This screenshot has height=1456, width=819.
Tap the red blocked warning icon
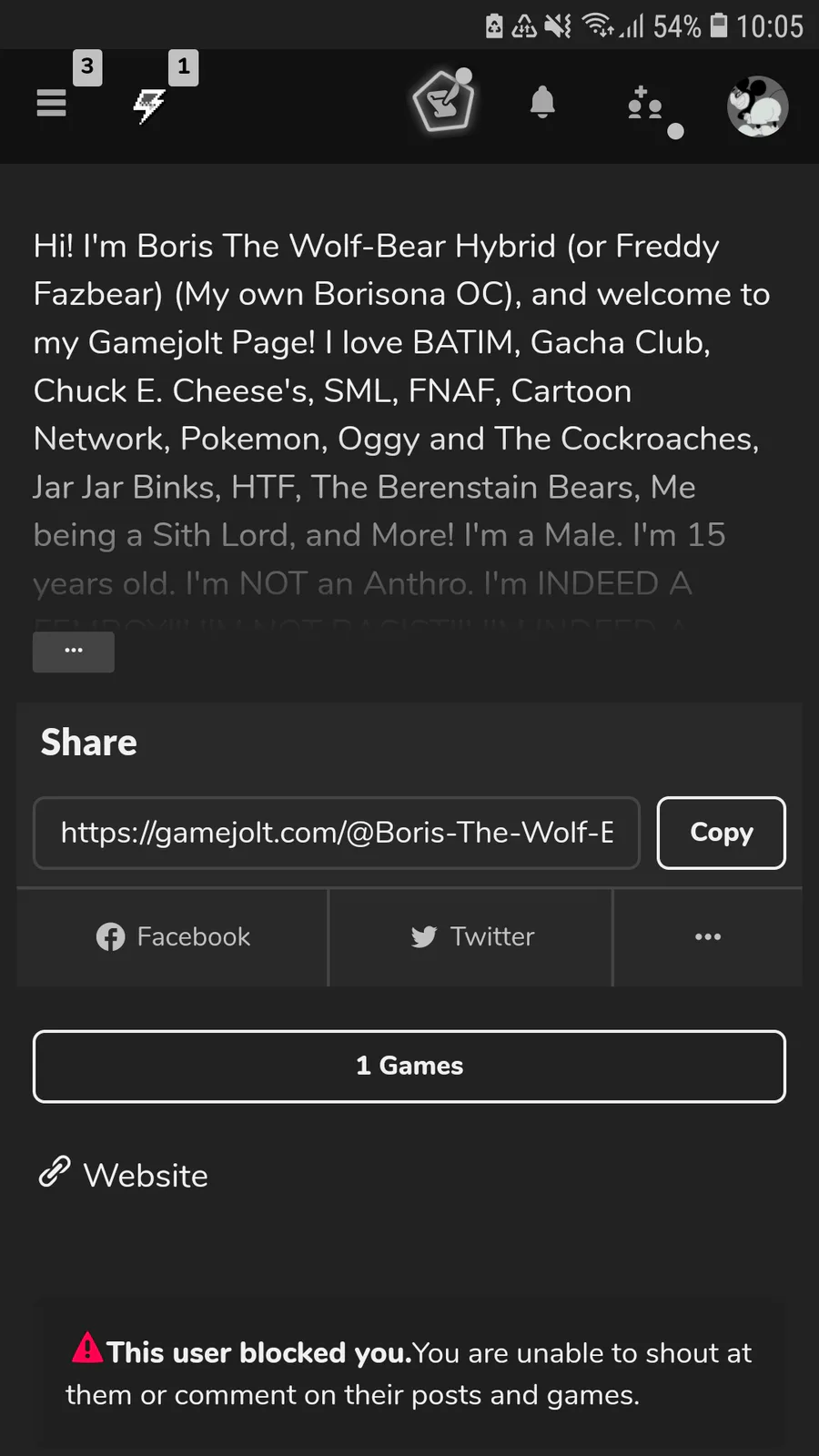(87, 1348)
